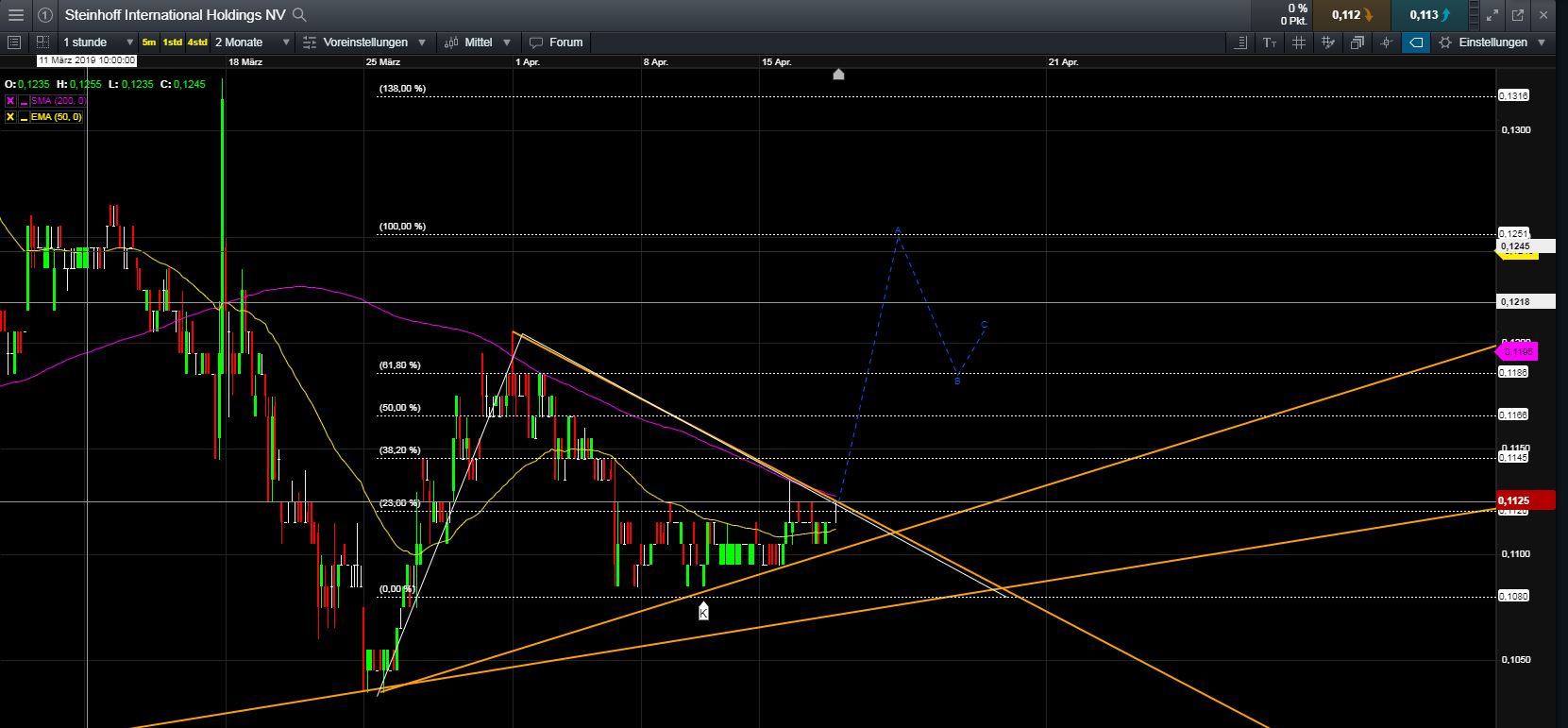Open the text size tool (Tt)
The width and height of the screenshot is (1568, 728).
pyautogui.click(x=1270, y=42)
